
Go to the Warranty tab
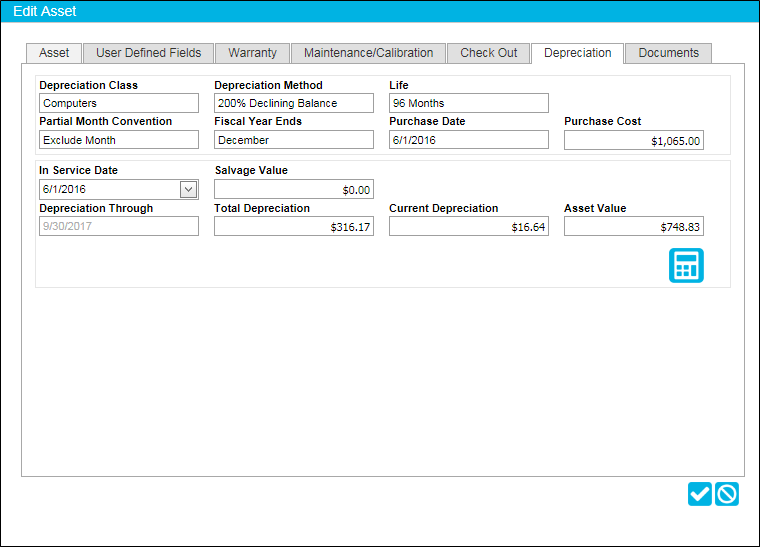click(x=253, y=53)
